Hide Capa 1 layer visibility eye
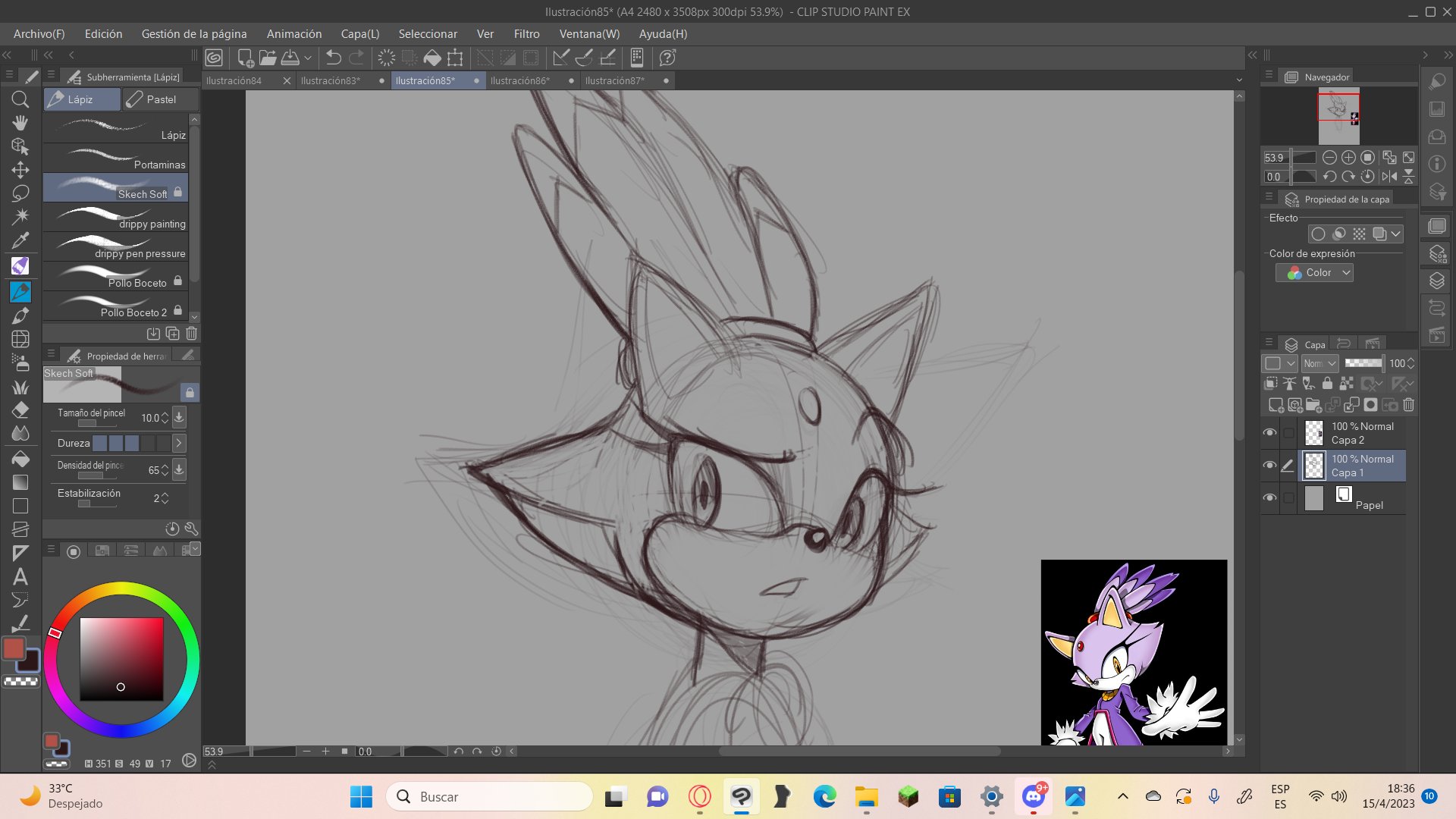The width and height of the screenshot is (1456, 819). (x=1269, y=466)
